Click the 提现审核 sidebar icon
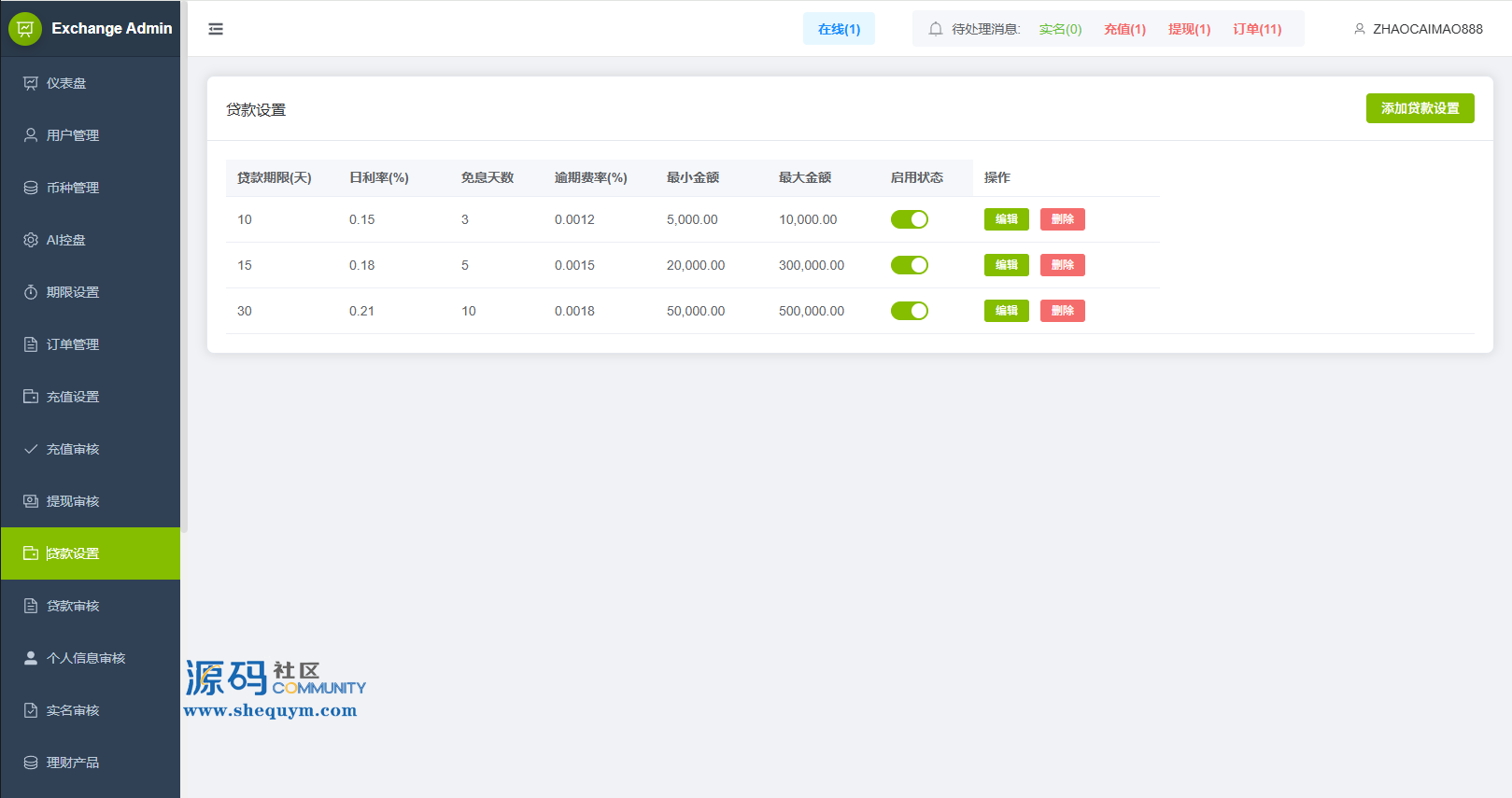 (31, 501)
